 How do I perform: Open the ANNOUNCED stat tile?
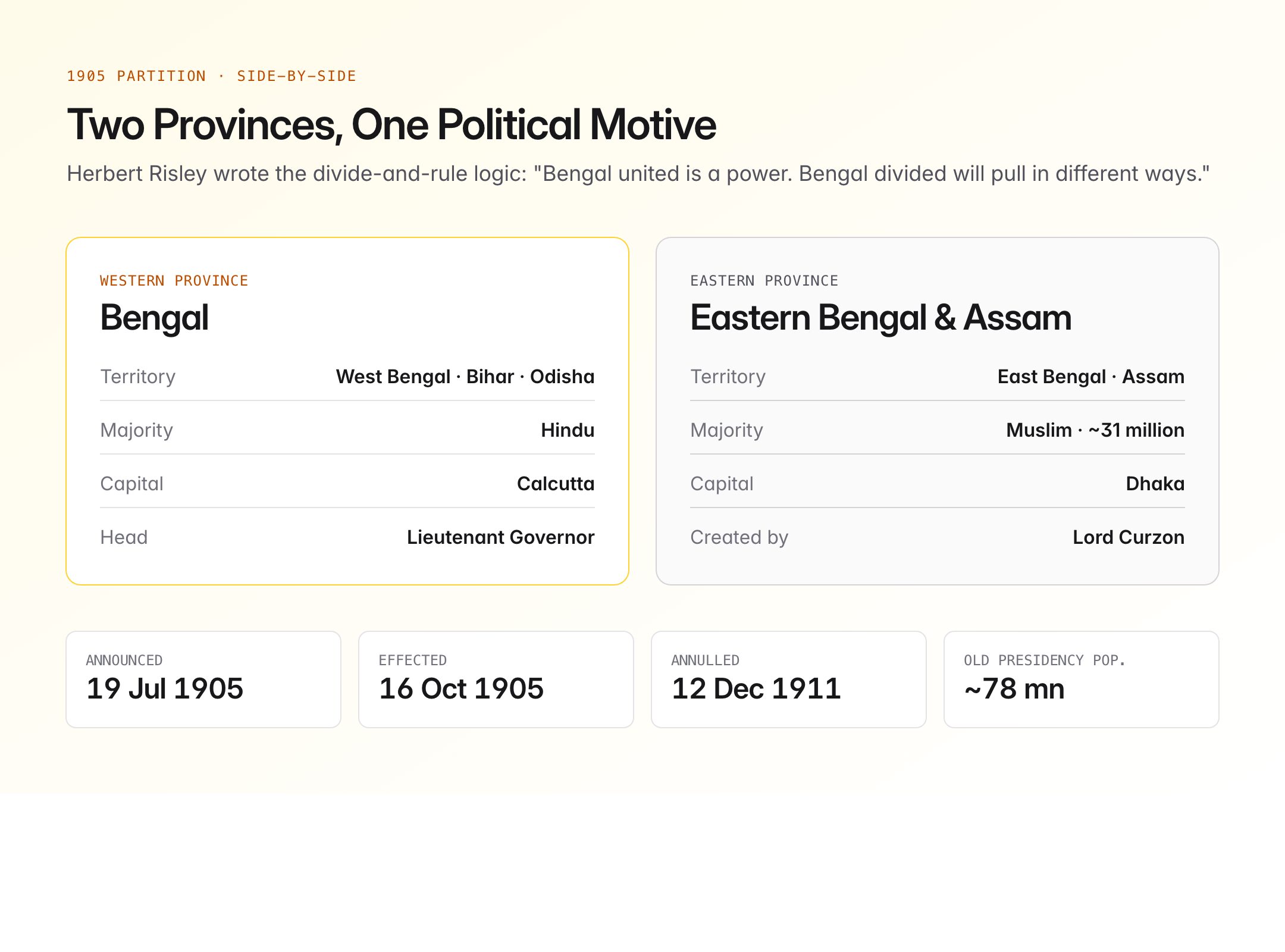[202, 678]
